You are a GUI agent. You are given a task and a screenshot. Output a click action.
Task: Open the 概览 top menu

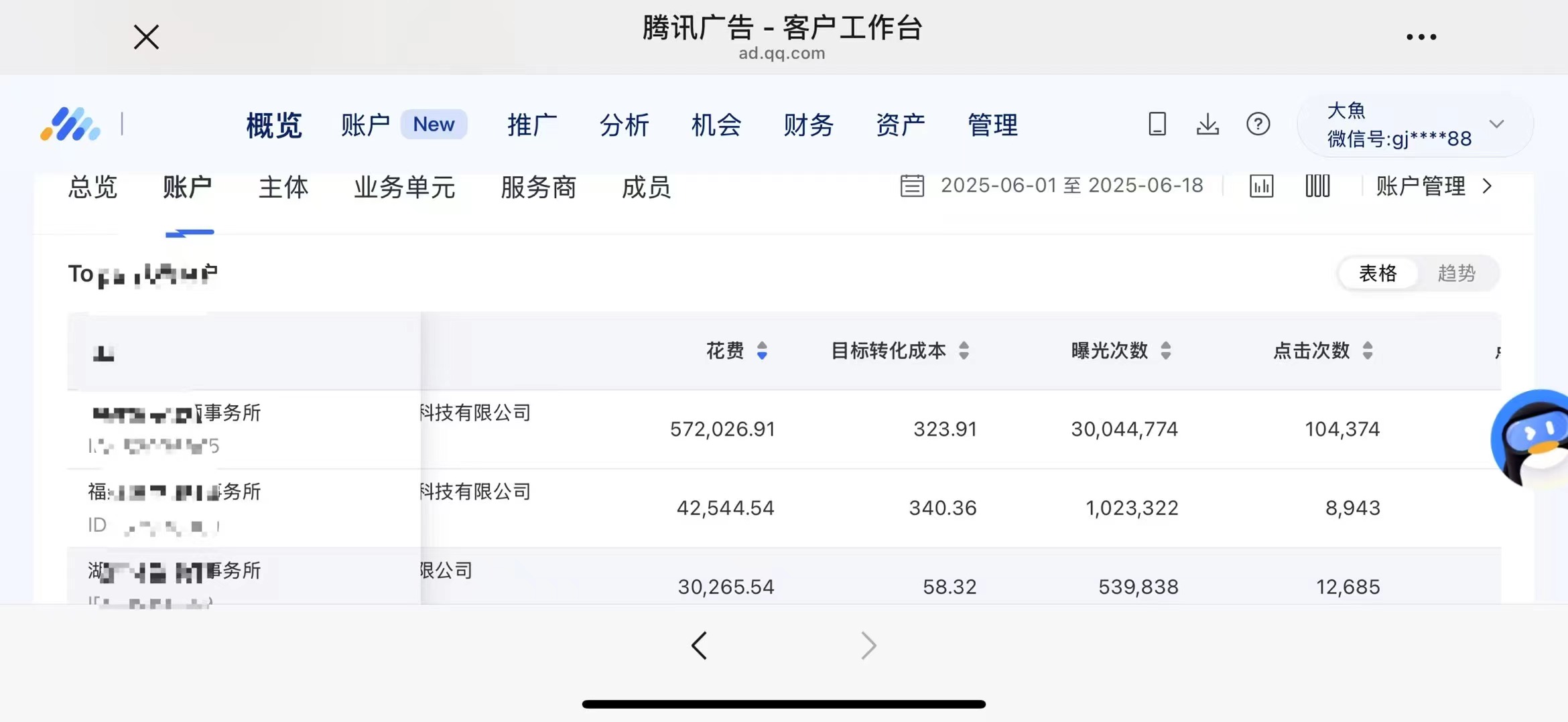coord(273,125)
